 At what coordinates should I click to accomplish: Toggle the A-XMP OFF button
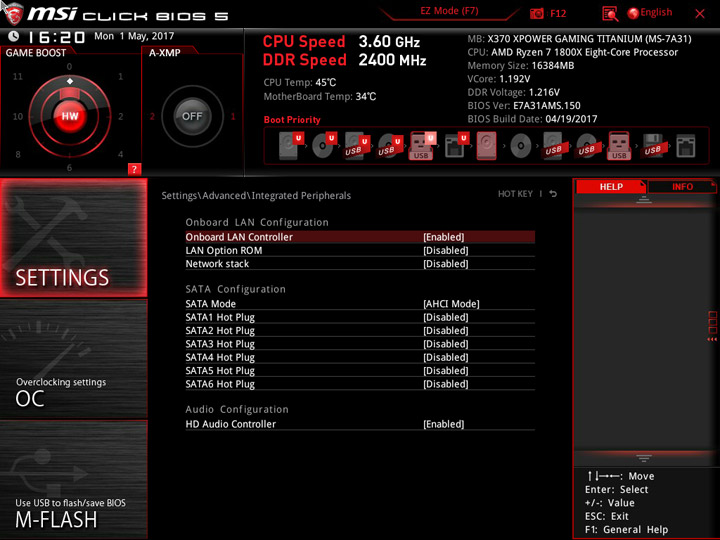point(192,116)
